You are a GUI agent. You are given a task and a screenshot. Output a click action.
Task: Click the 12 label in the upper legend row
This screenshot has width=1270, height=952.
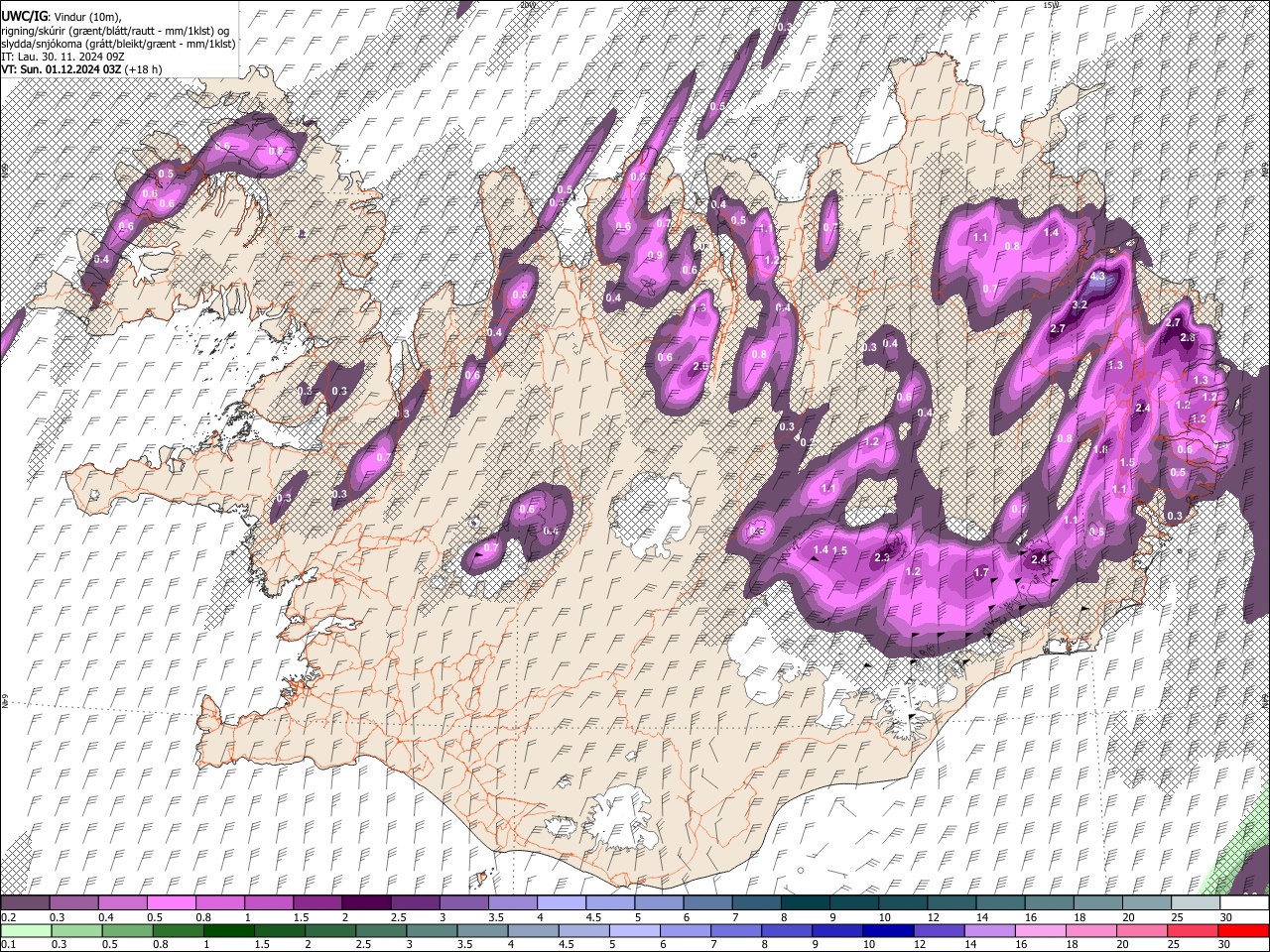point(934,917)
